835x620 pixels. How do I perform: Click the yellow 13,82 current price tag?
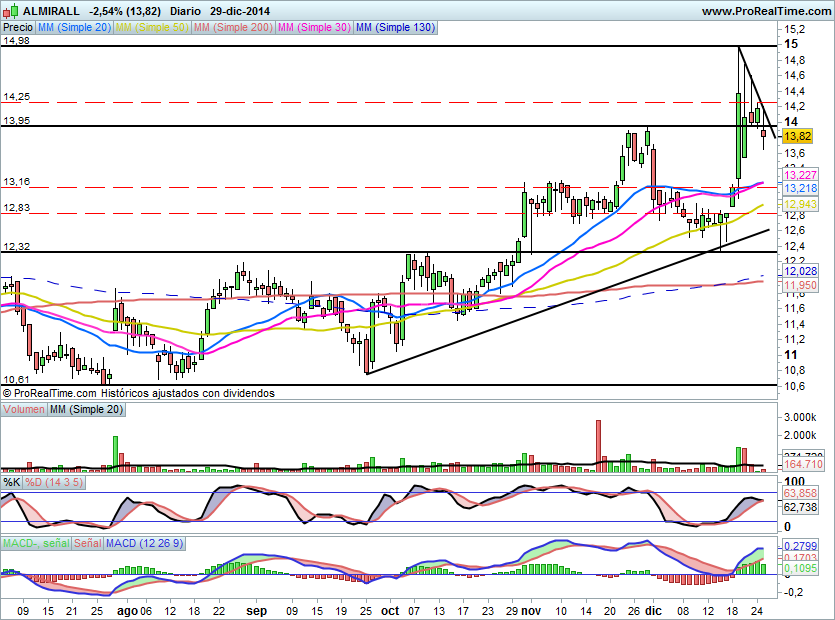pyautogui.click(x=797, y=136)
